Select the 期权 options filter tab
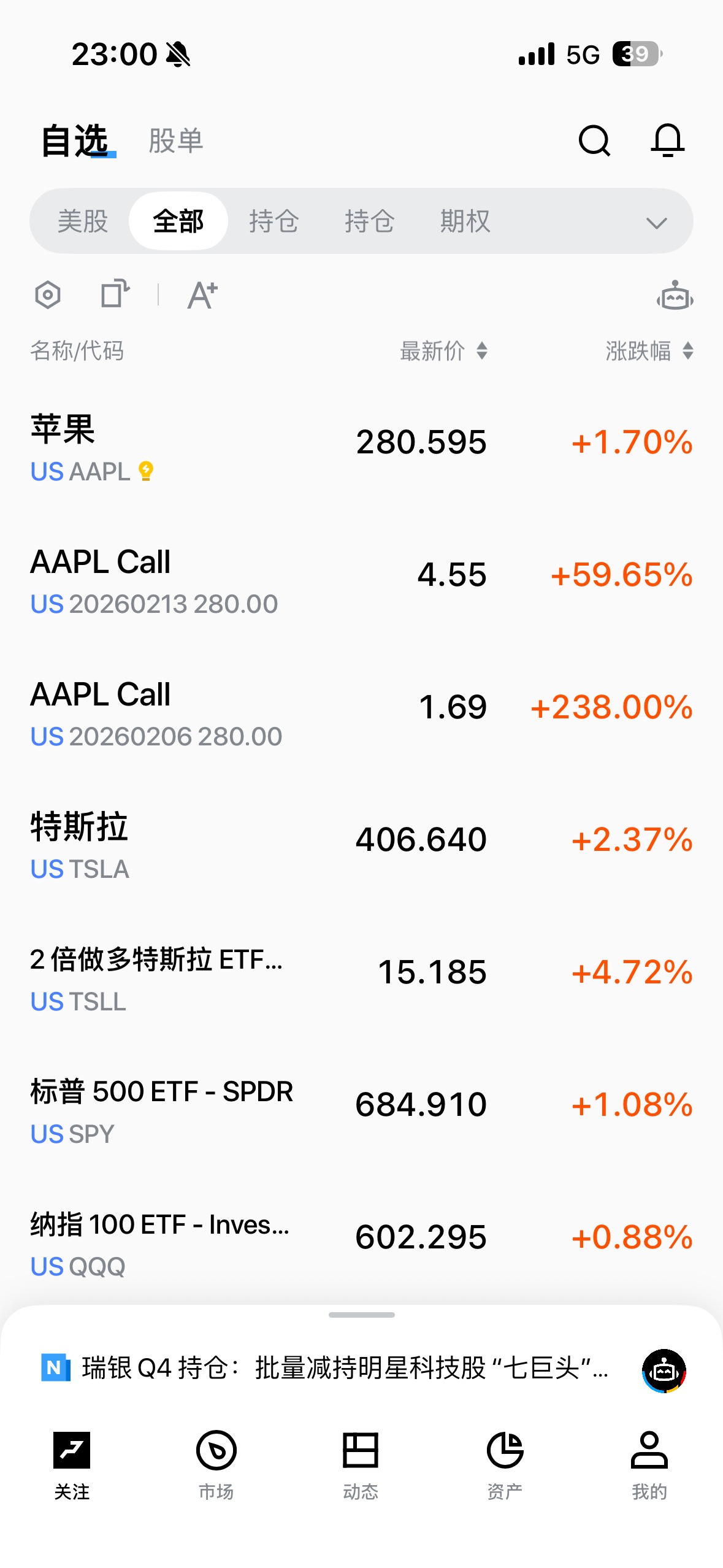 465,221
